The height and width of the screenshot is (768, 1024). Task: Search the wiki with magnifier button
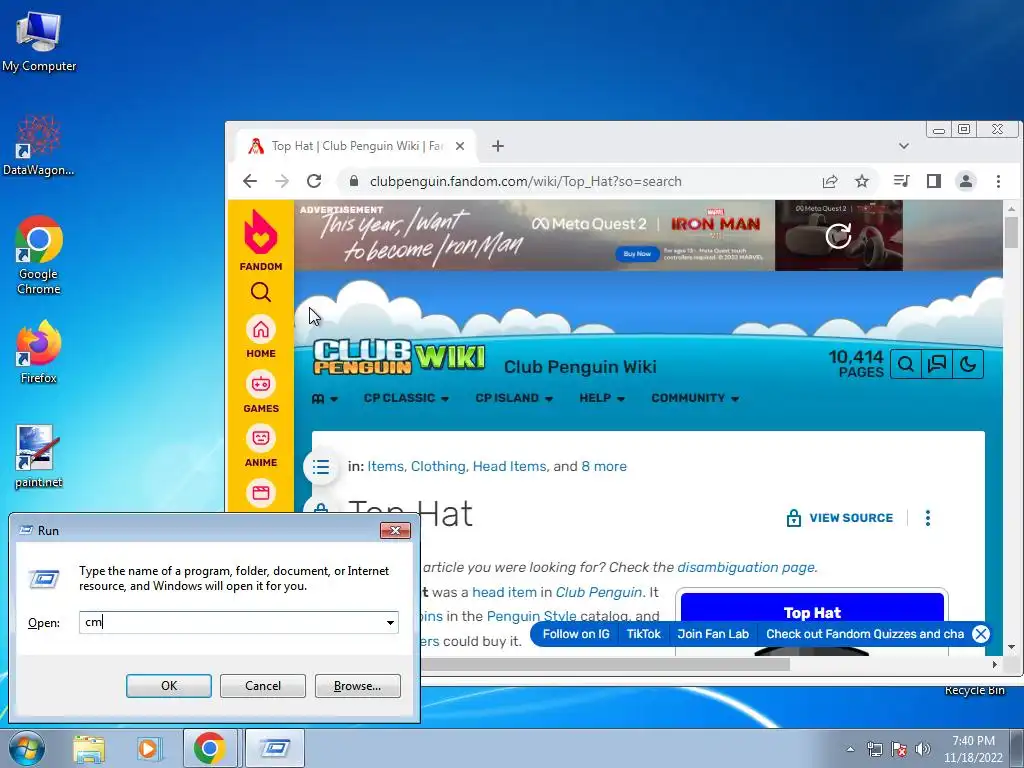(906, 364)
